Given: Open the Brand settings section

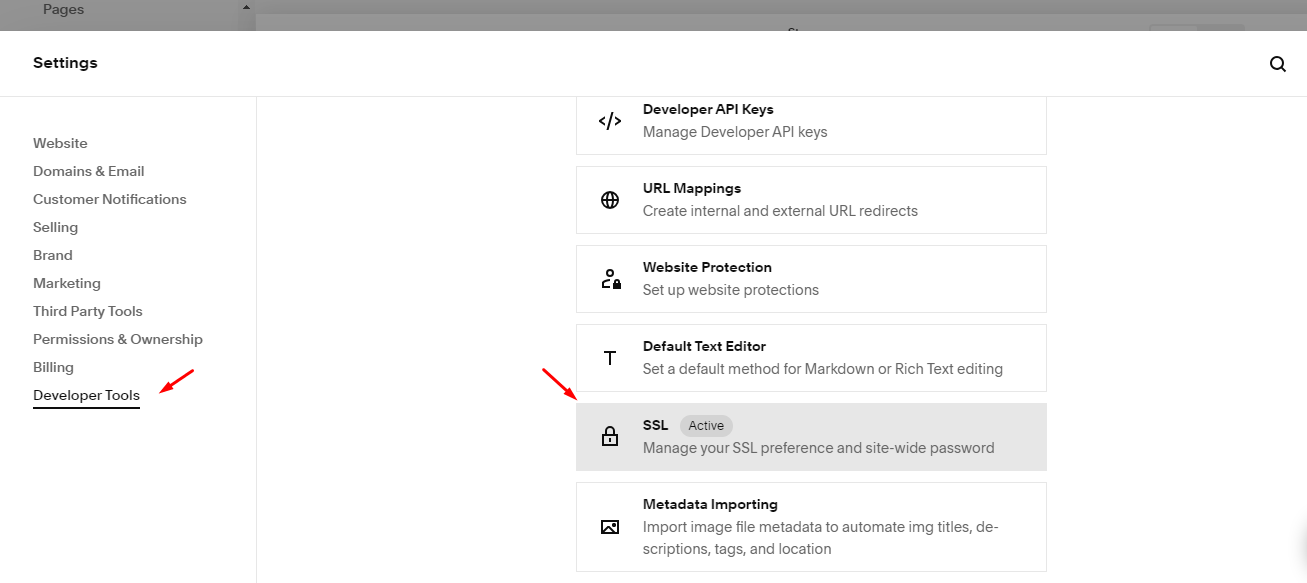Looking at the screenshot, I should tap(53, 255).
